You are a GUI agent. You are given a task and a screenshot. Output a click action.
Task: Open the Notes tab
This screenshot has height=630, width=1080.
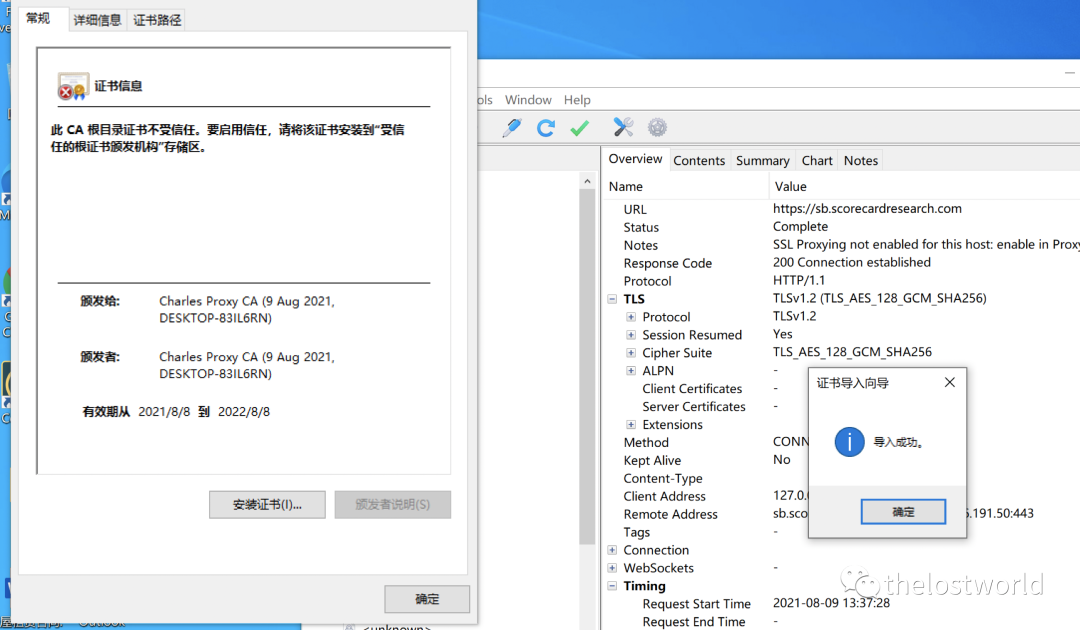pos(861,160)
